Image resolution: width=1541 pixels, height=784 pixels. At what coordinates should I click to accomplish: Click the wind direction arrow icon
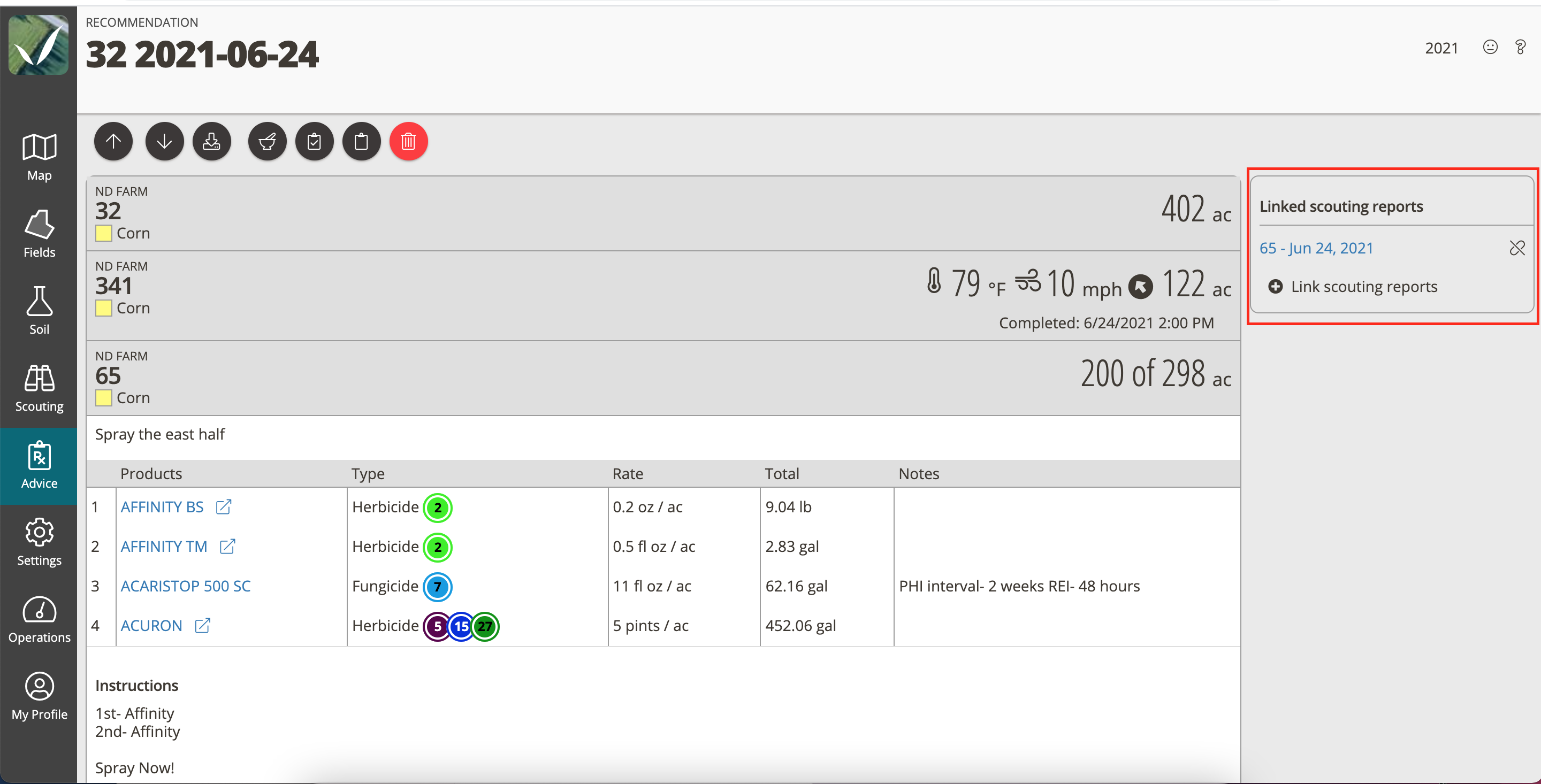click(1141, 286)
